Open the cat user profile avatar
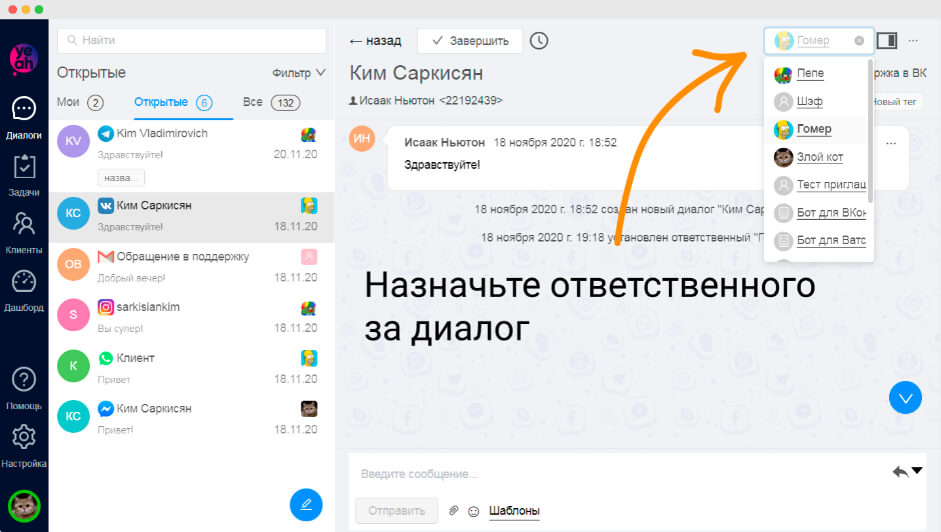The width and height of the screenshot is (941, 532). click(x=23, y=506)
